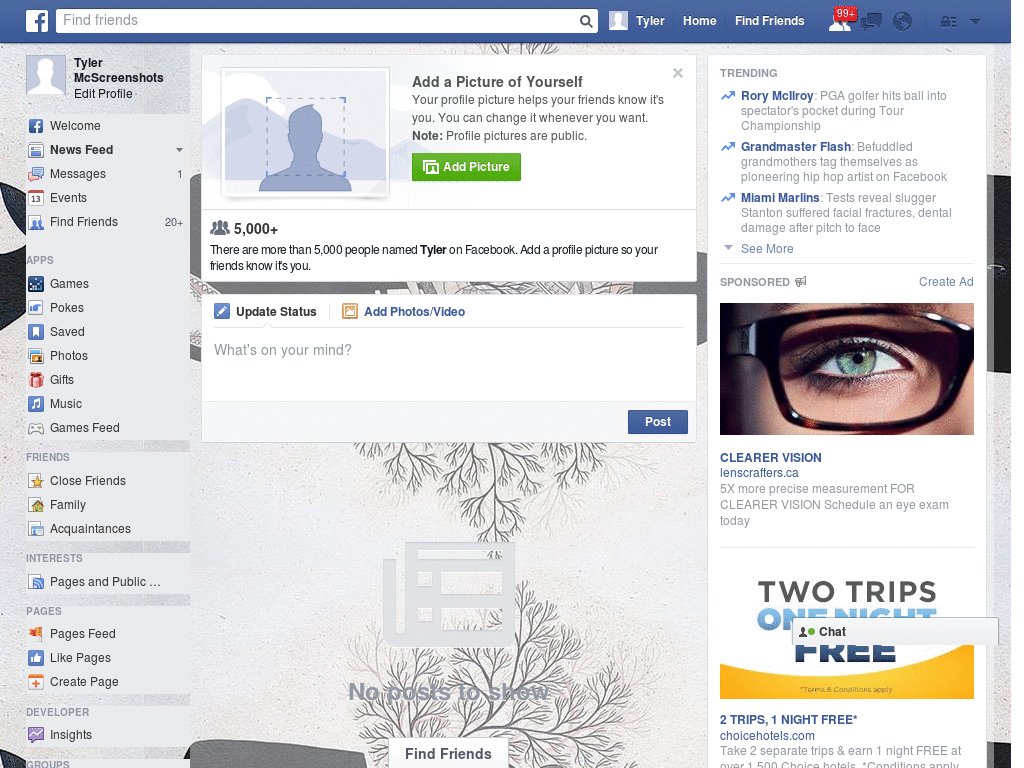Click the eyeglasses ad image

pos(846,369)
